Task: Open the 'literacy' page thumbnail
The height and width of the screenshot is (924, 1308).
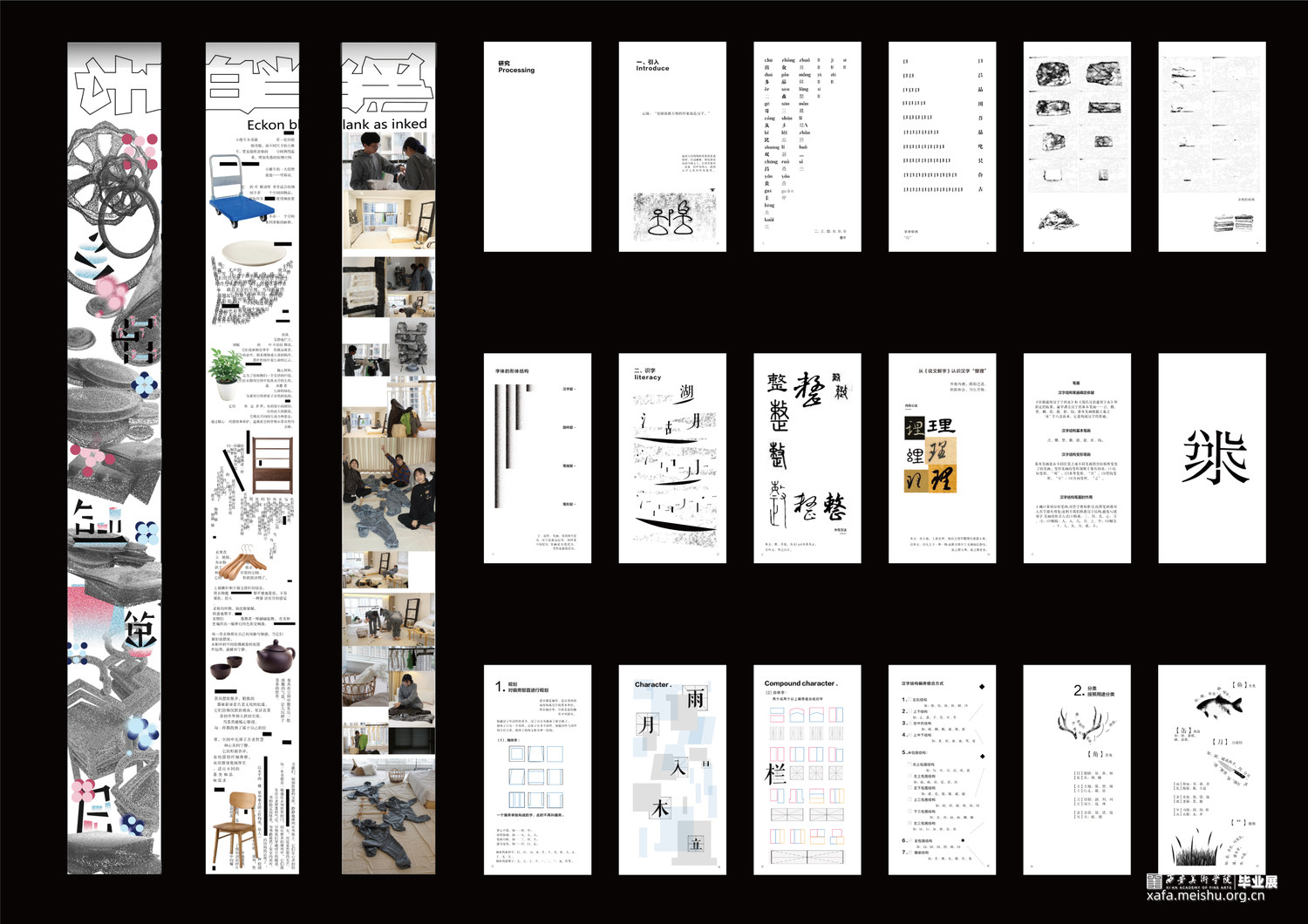Action: (672, 458)
